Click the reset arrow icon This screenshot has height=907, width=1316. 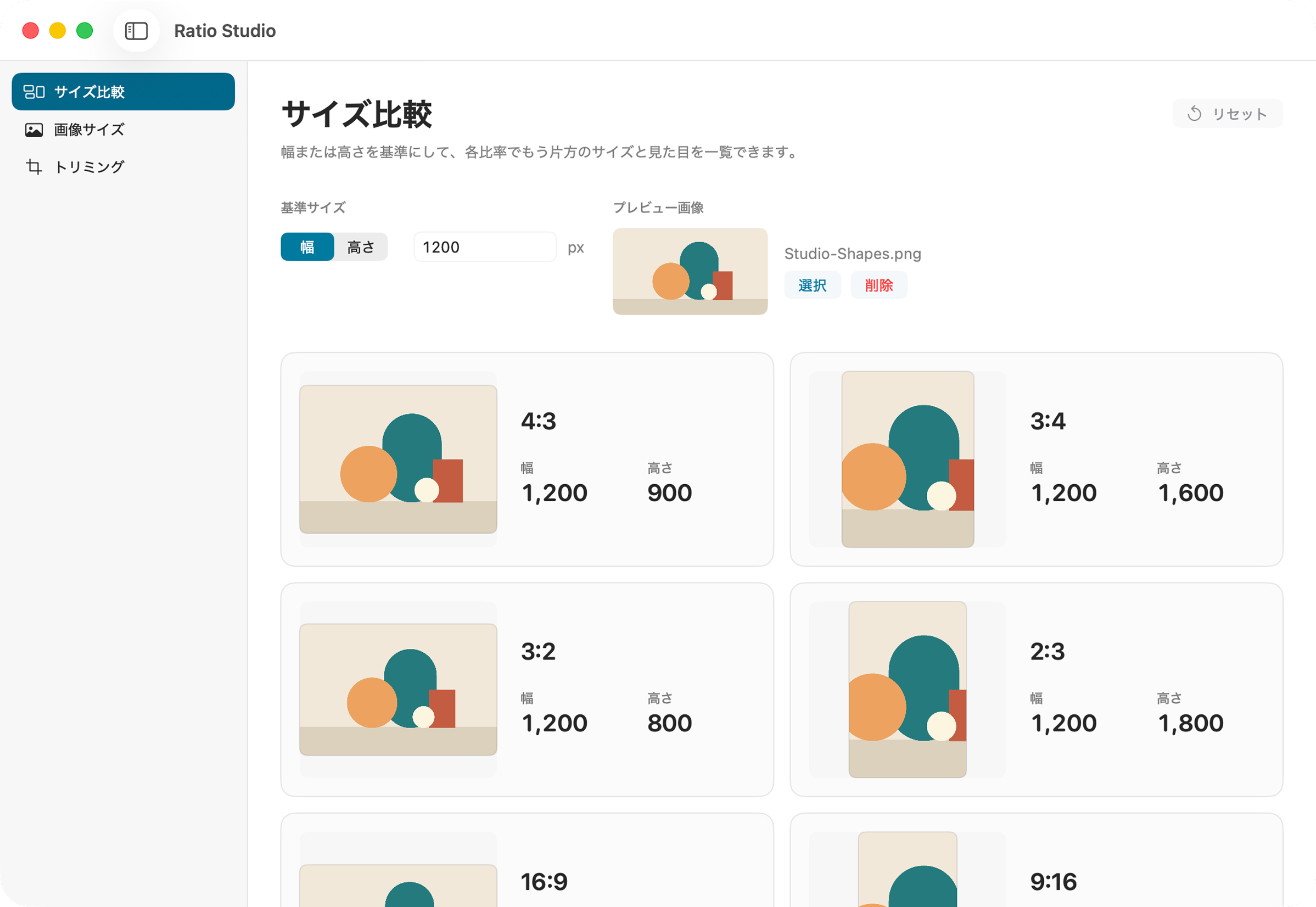(1195, 114)
